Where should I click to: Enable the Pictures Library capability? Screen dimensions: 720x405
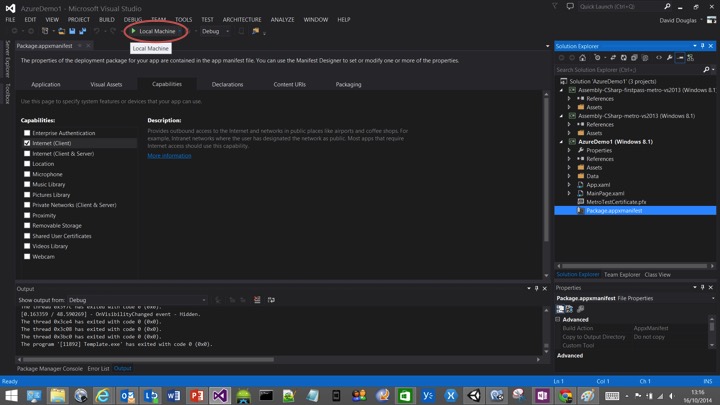27,195
